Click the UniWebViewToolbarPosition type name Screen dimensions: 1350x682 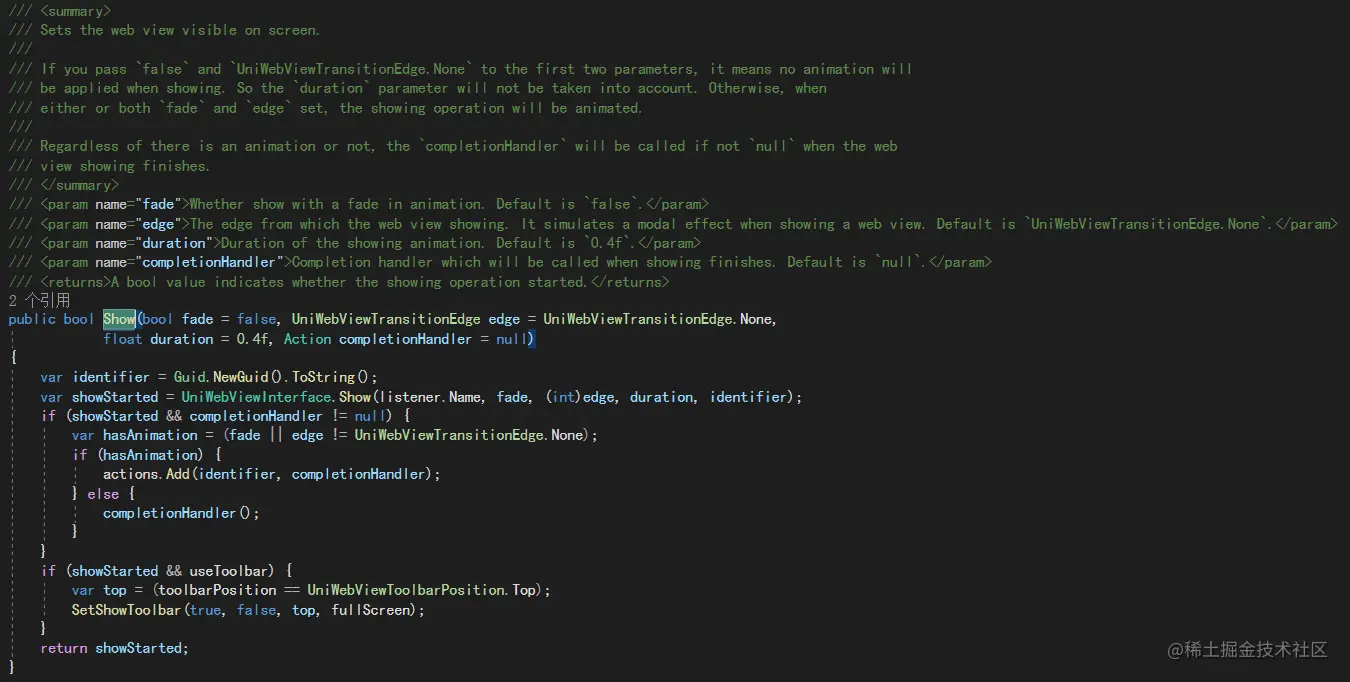click(406, 590)
